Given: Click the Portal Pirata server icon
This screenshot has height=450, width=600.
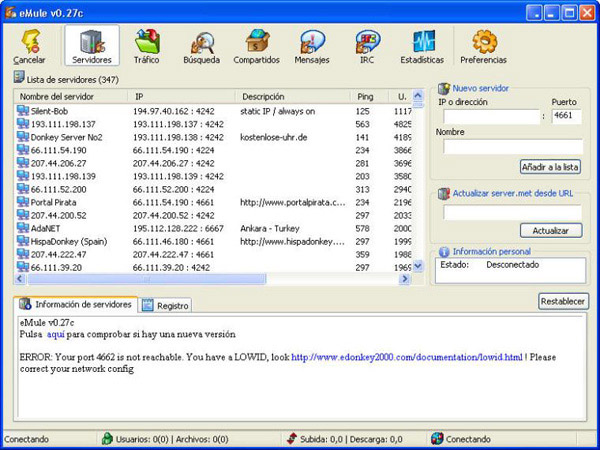Looking at the screenshot, I should click(x=23, y=202).
